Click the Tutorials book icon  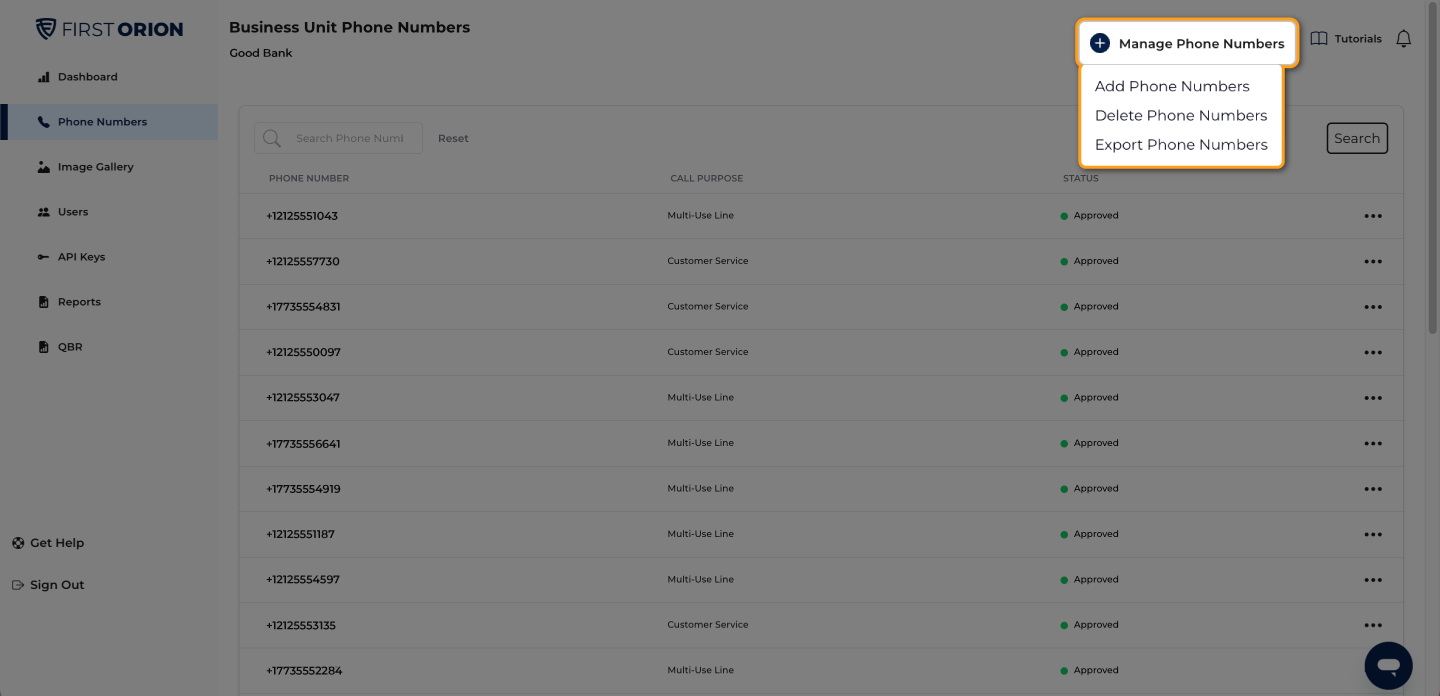click(1319, 39)
